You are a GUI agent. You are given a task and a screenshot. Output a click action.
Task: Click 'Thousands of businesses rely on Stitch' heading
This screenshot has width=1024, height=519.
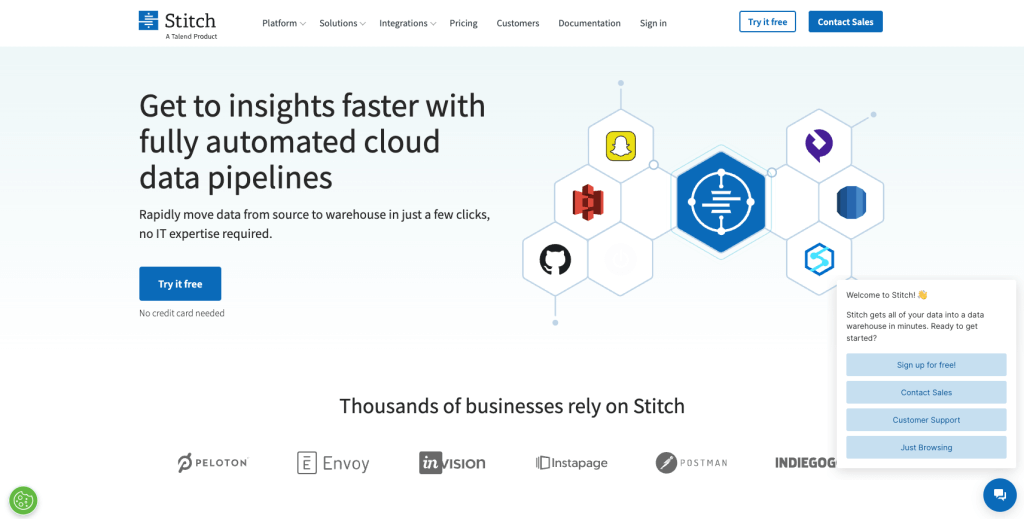512,406
